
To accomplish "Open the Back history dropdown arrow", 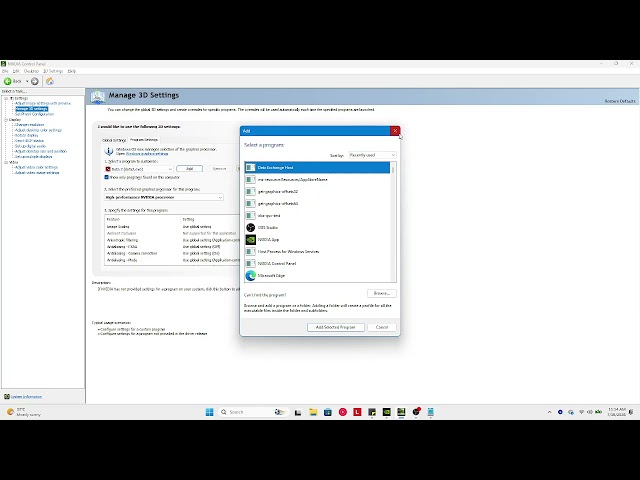I will [x=27, y=81].
